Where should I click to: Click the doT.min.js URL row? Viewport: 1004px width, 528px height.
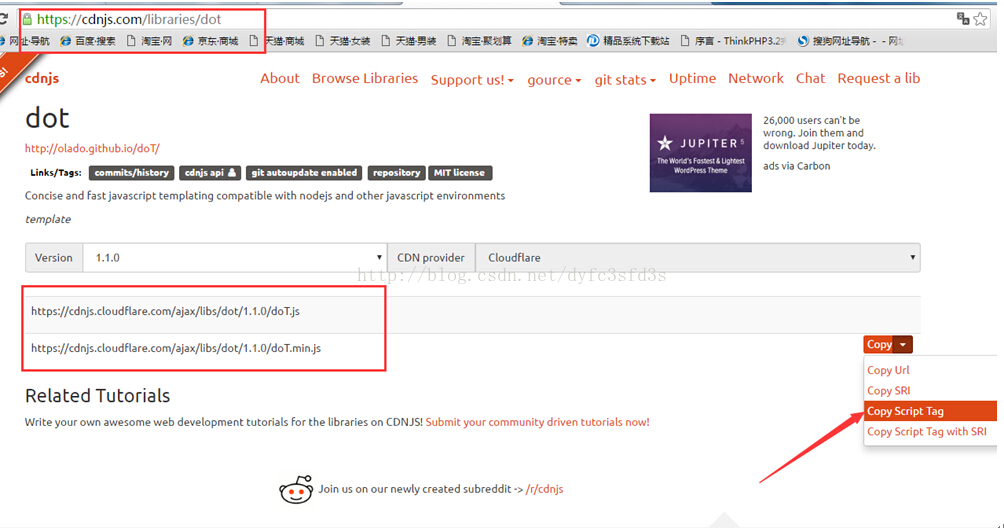pos(473,348)
